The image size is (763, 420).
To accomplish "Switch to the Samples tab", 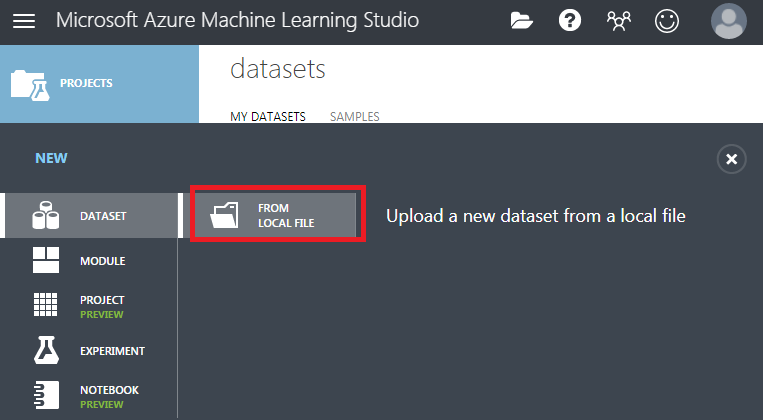I will point(355,117).
